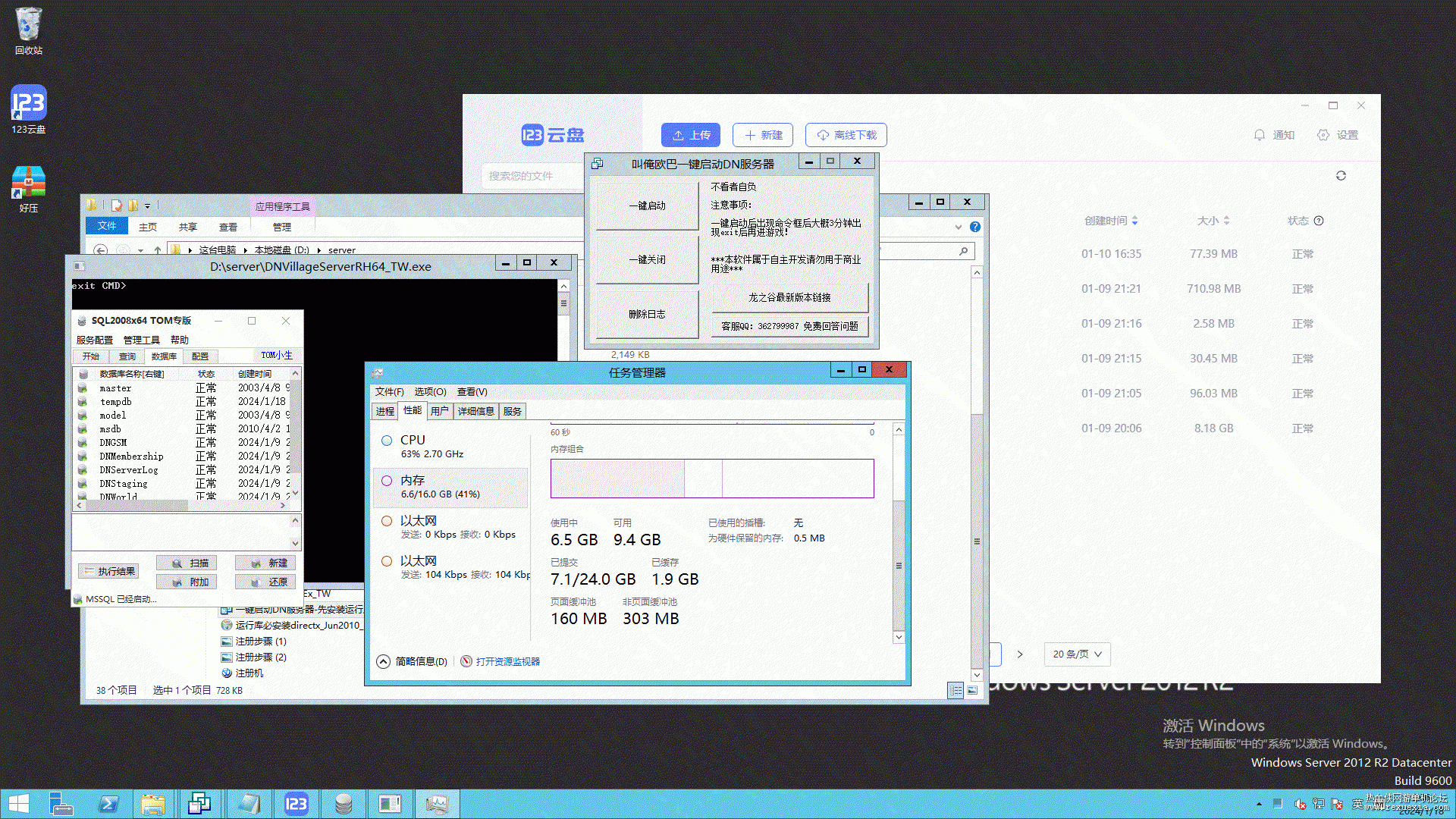Open the 20 条/页 page size dropdown
The image size is (1456, 819).
(x=1077, y=654)
